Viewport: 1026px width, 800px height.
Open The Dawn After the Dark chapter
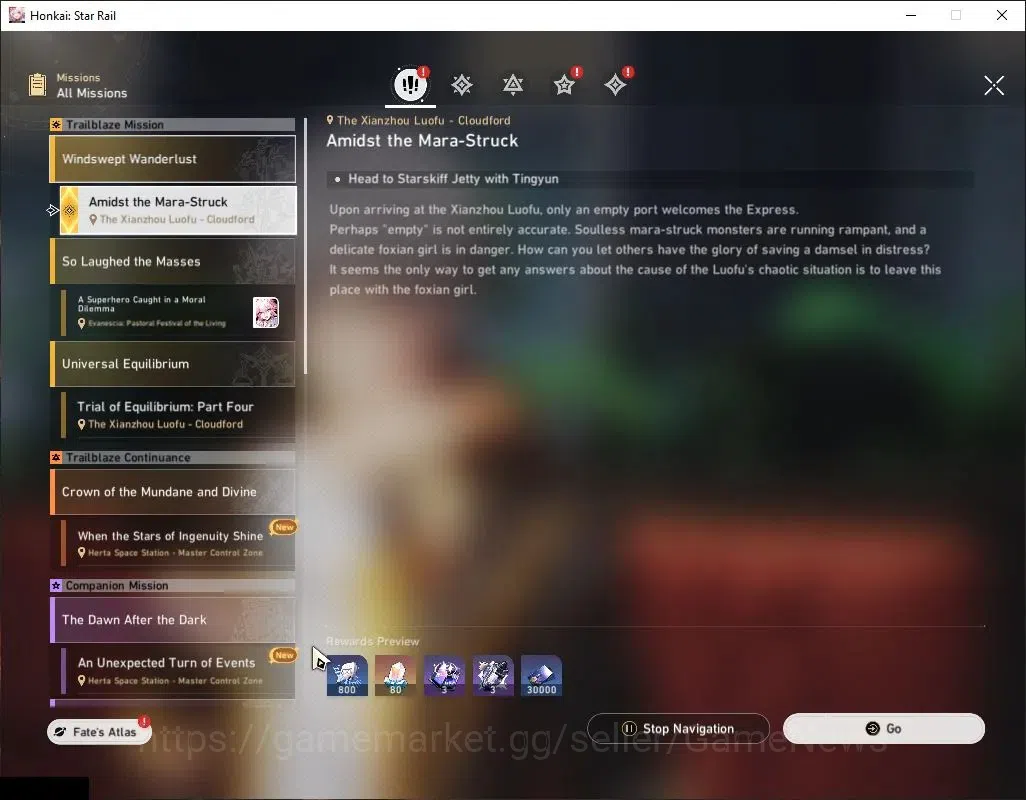[x=173, y=619]
